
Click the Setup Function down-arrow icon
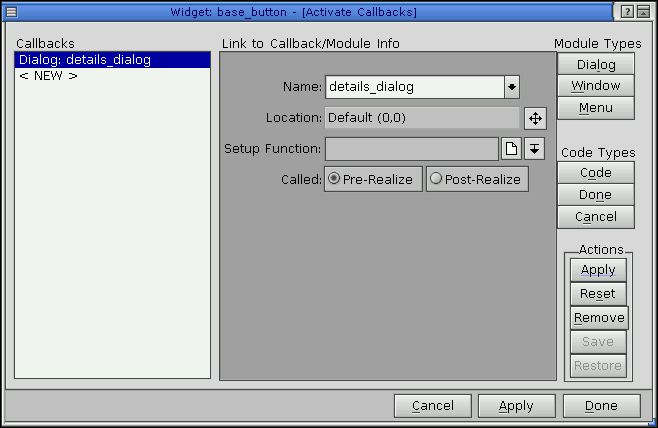coord(535,149)
